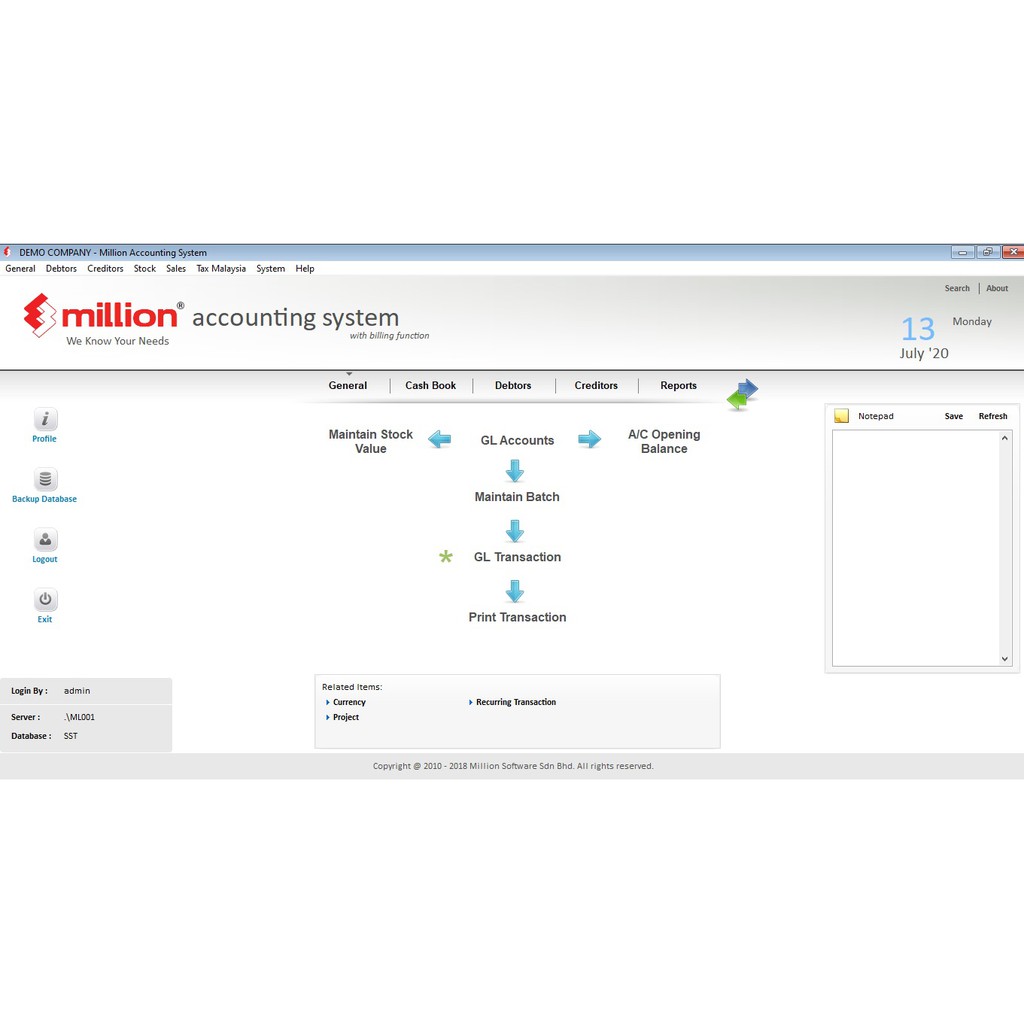Click the green asterisk beside GL Transaction

pyautogui.click(x=446, y=557)
